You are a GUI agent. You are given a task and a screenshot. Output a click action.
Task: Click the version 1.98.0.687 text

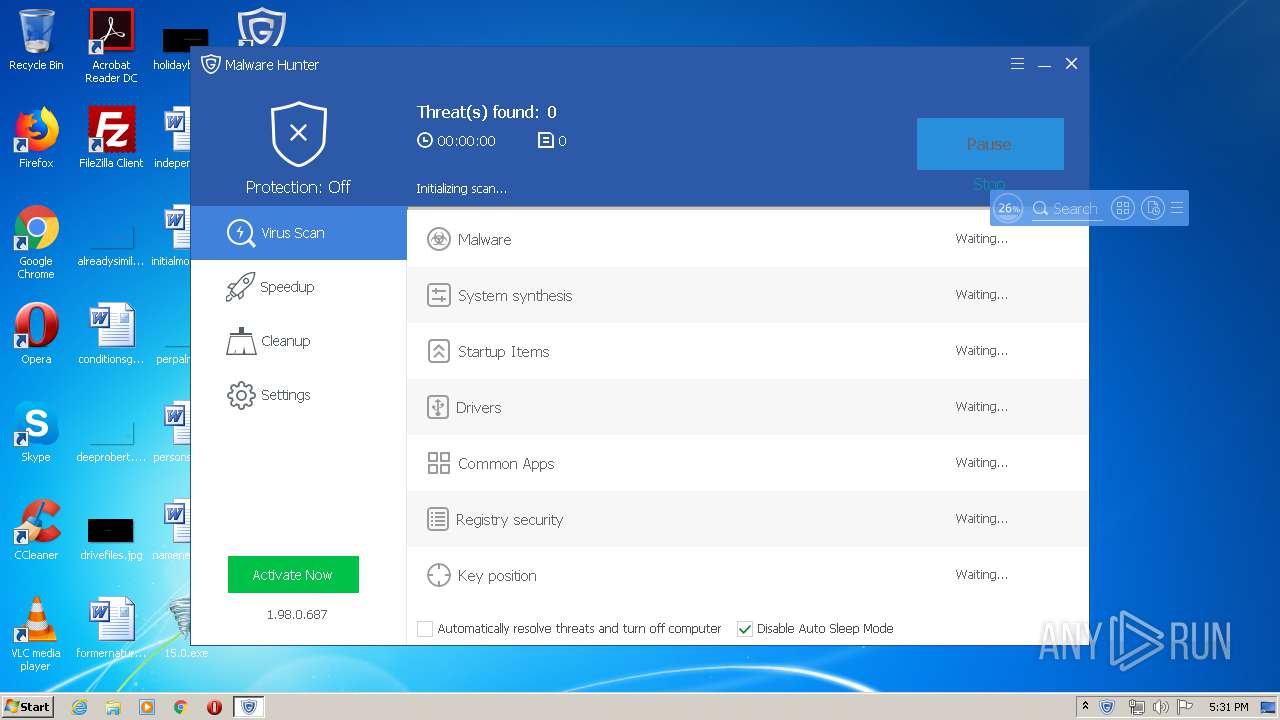tap(297, 614)
